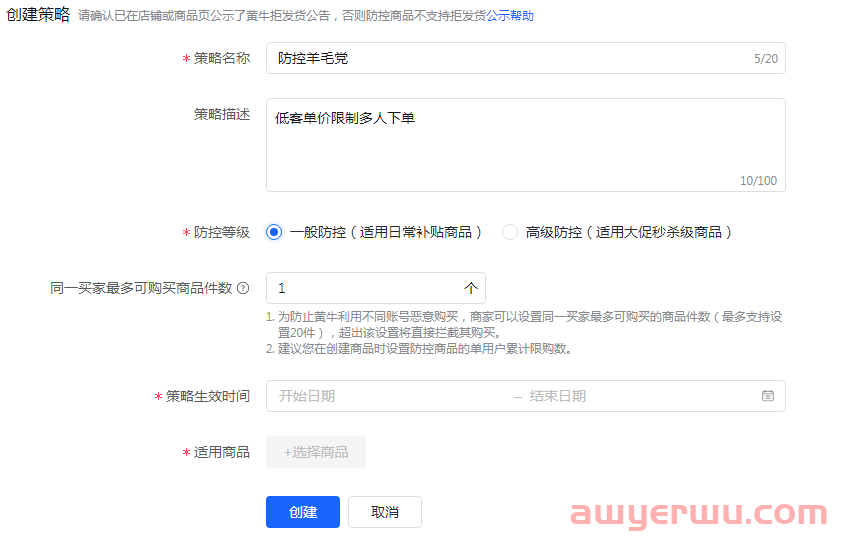Click the help icon beside 同一买家最多可购买商品件数
Image resolution: width=846 pixels, height=544 pixels.
242,288
